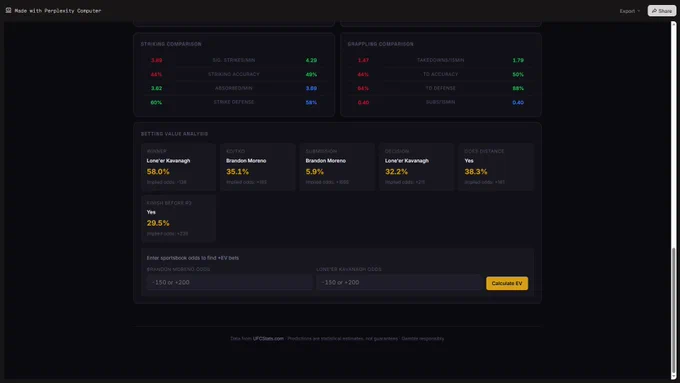
Task: Click the 'Takedowns/15min' stat label
Action: point(441,60)
